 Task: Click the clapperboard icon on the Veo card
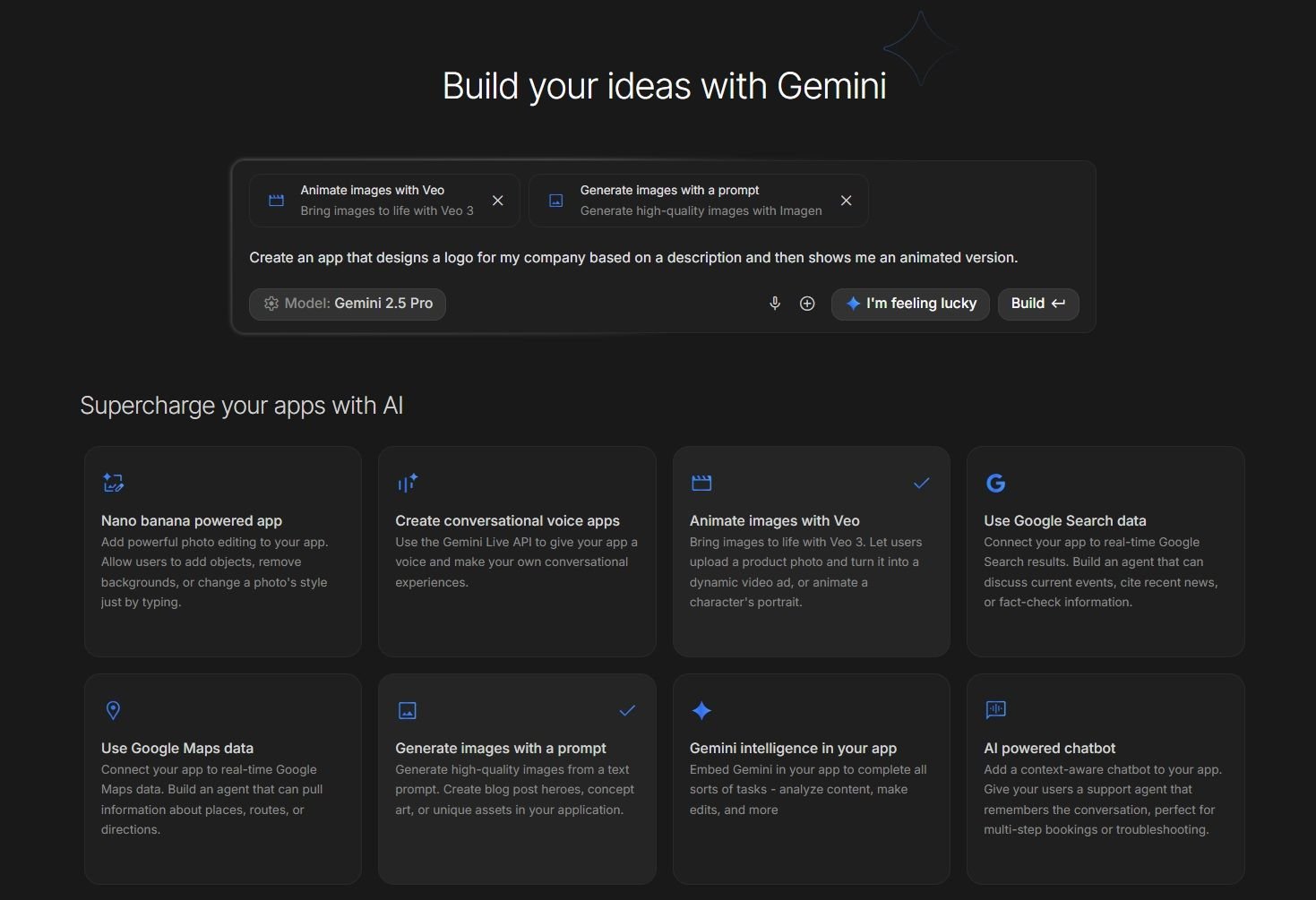pos(701,482)
